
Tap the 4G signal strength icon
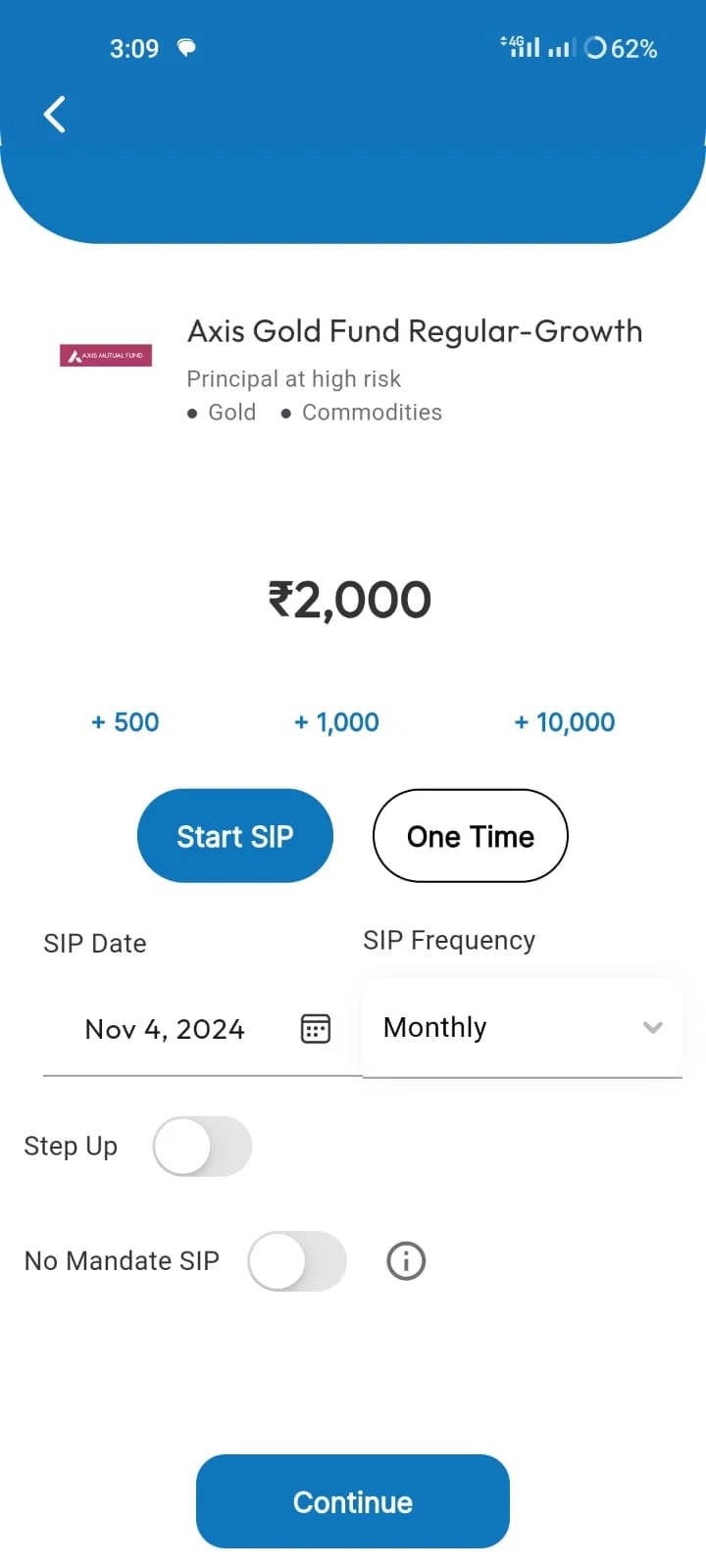coord(521,46)
